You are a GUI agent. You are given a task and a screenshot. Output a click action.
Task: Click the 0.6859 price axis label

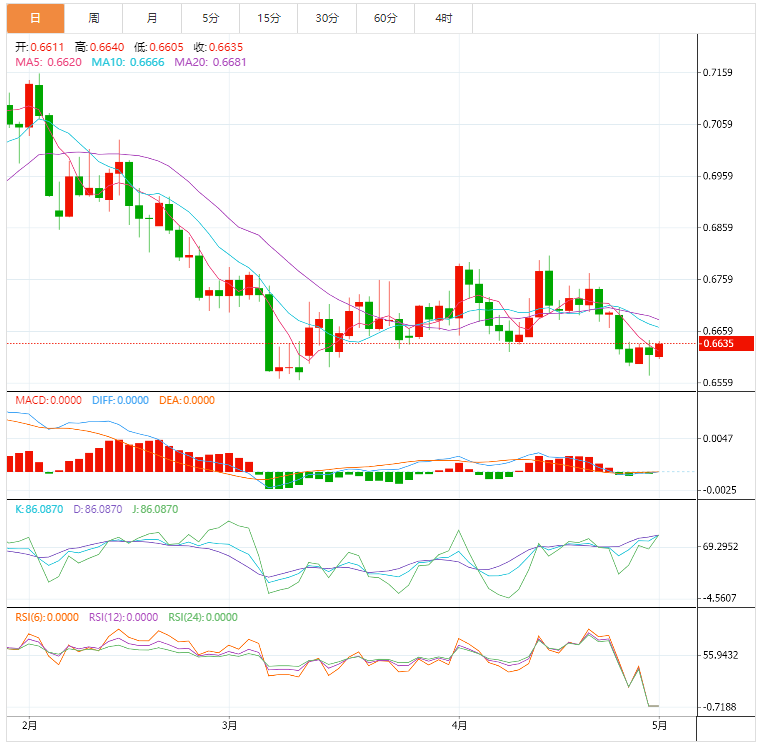718,228
